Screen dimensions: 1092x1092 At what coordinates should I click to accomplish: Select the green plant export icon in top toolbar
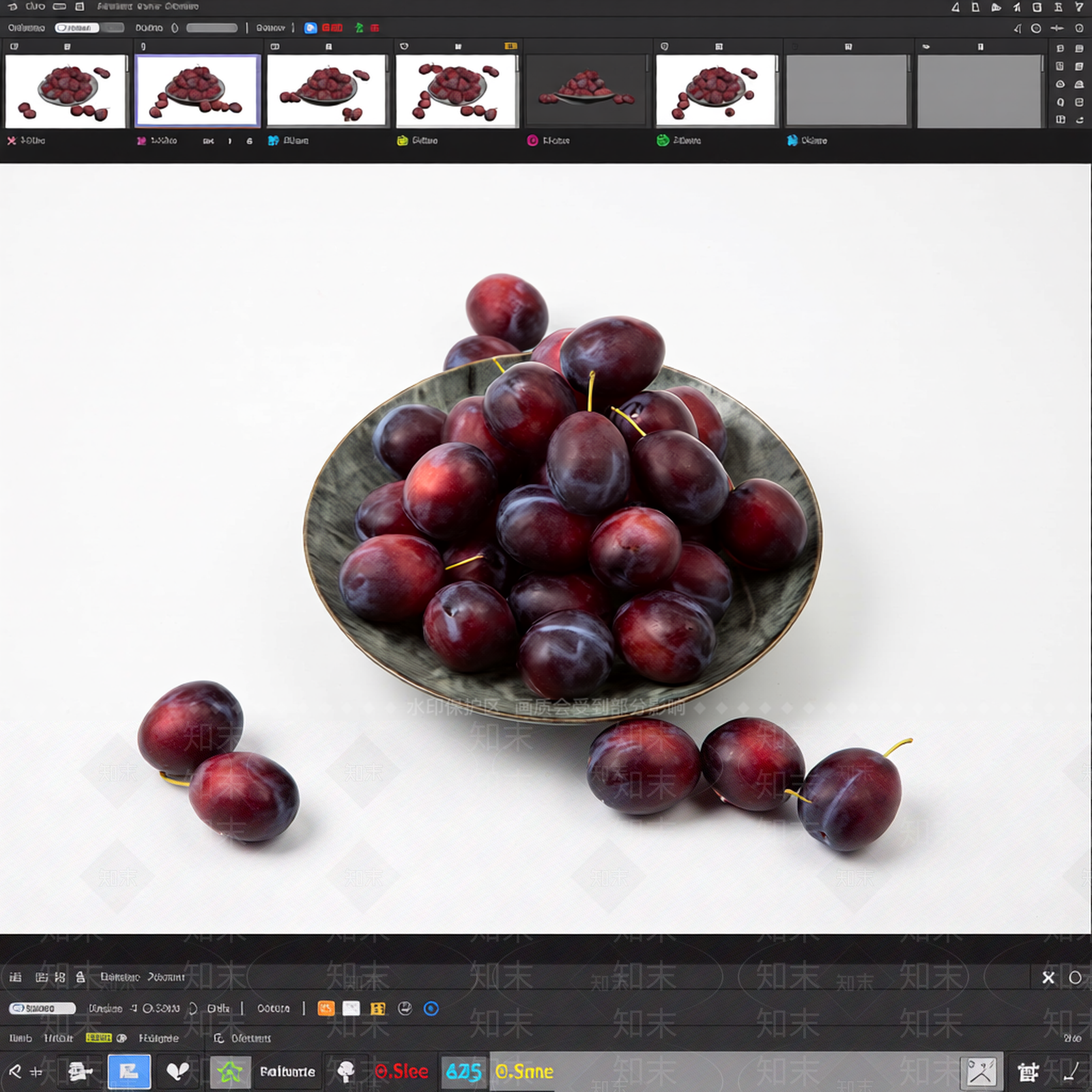tap(360, 28)
